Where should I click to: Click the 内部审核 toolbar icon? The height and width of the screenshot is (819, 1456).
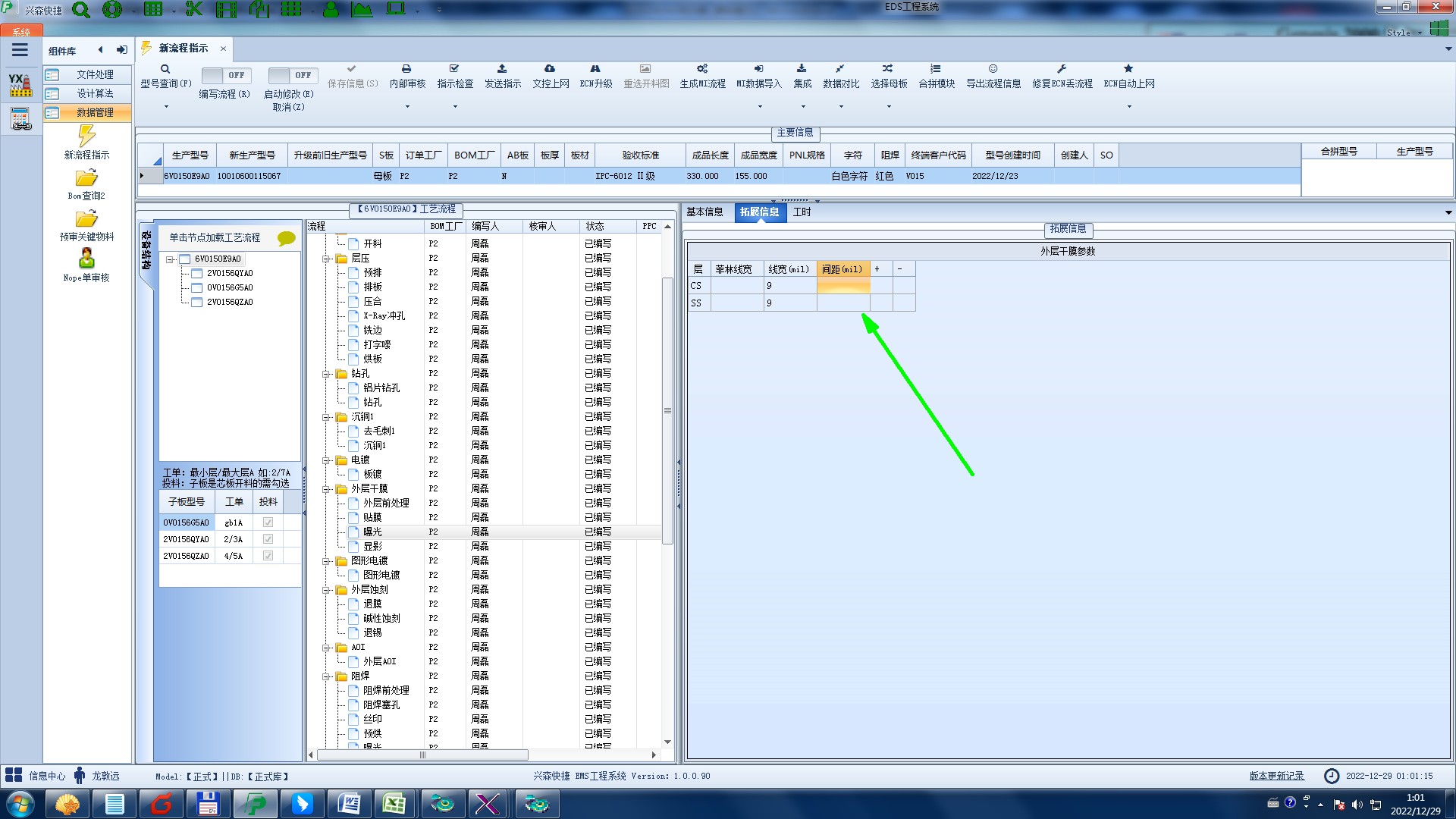[406, 69]
